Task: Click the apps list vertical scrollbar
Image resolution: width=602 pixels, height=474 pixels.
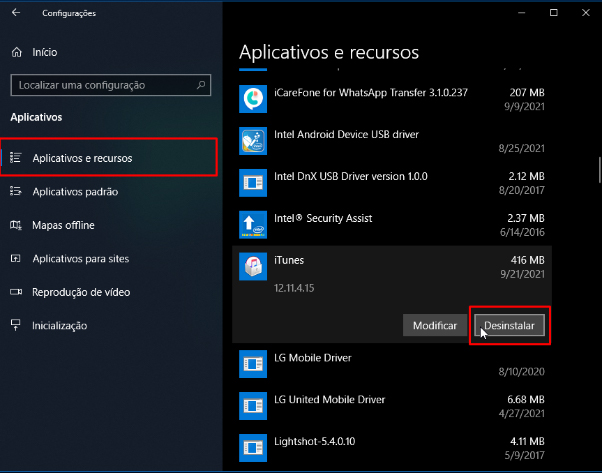Action: 599,170
